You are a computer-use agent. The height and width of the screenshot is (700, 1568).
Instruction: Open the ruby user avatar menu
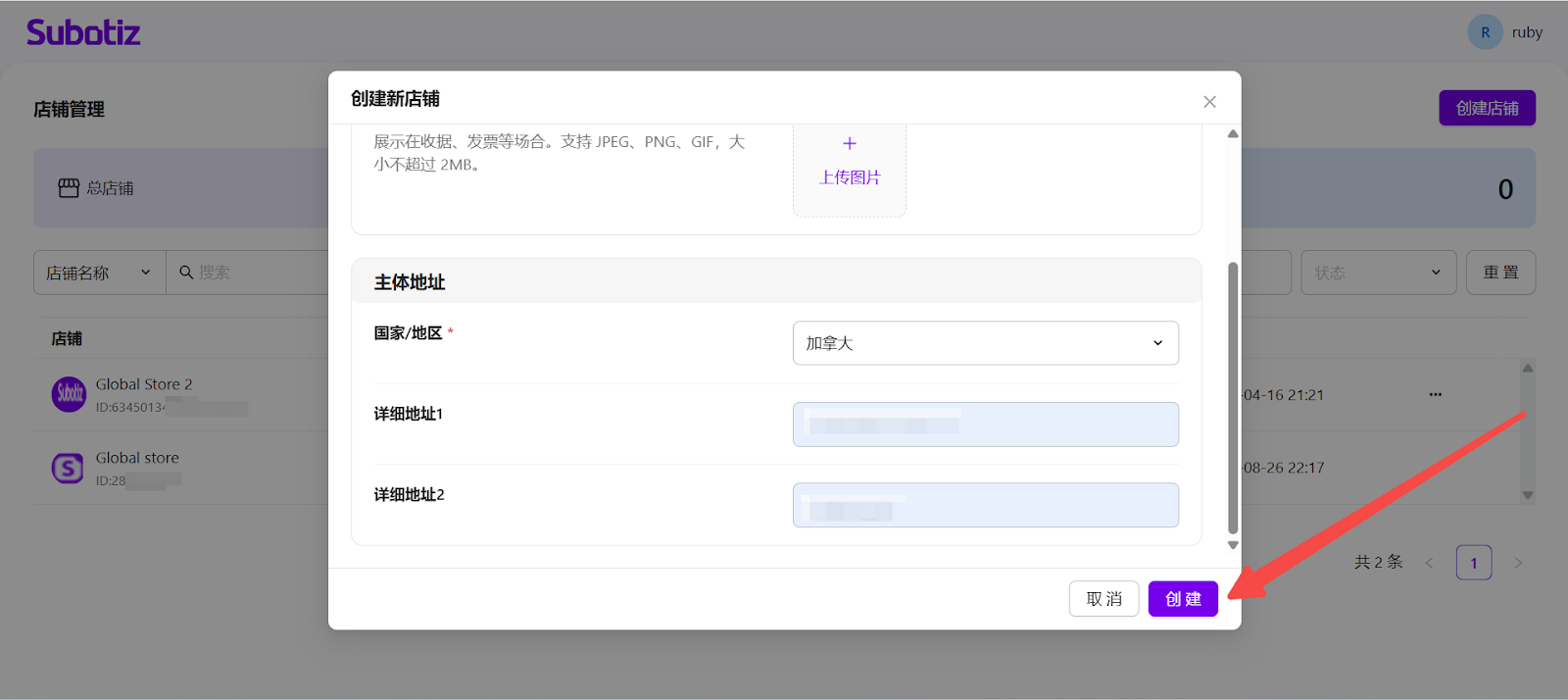pyautogui.click(x=1485, y=32)
